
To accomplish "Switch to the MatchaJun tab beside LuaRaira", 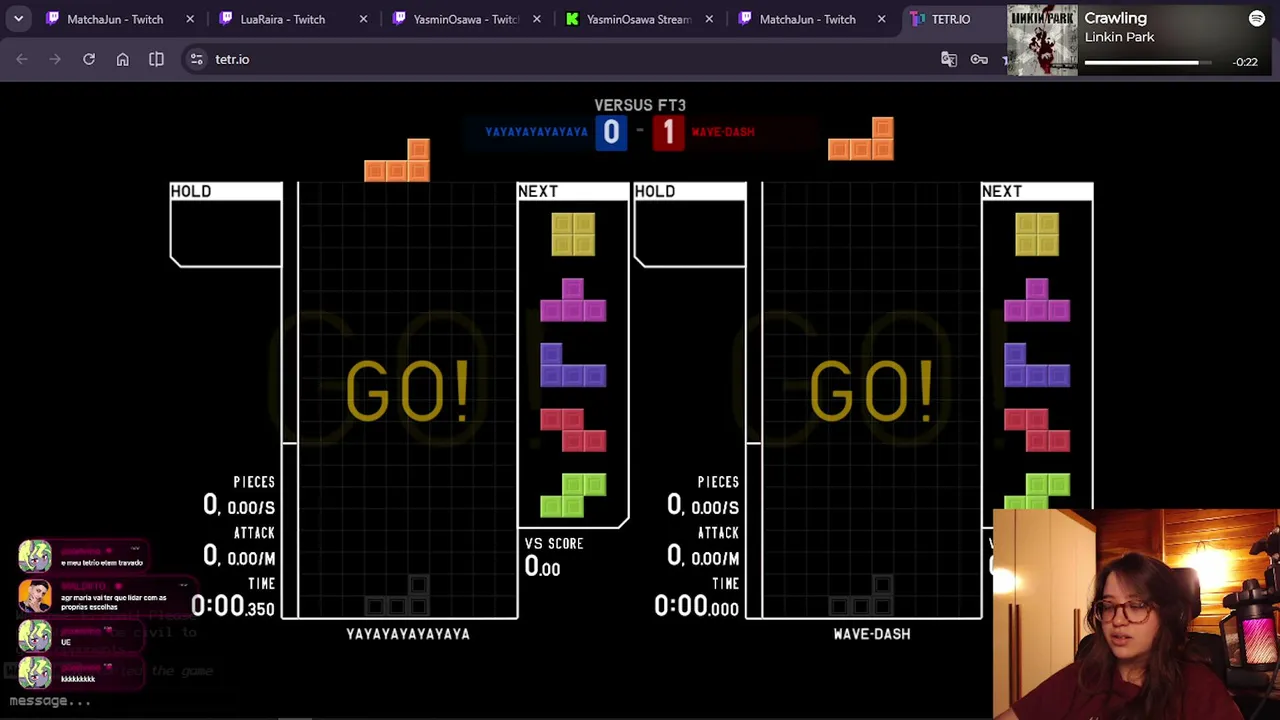I will click(115, 19).
